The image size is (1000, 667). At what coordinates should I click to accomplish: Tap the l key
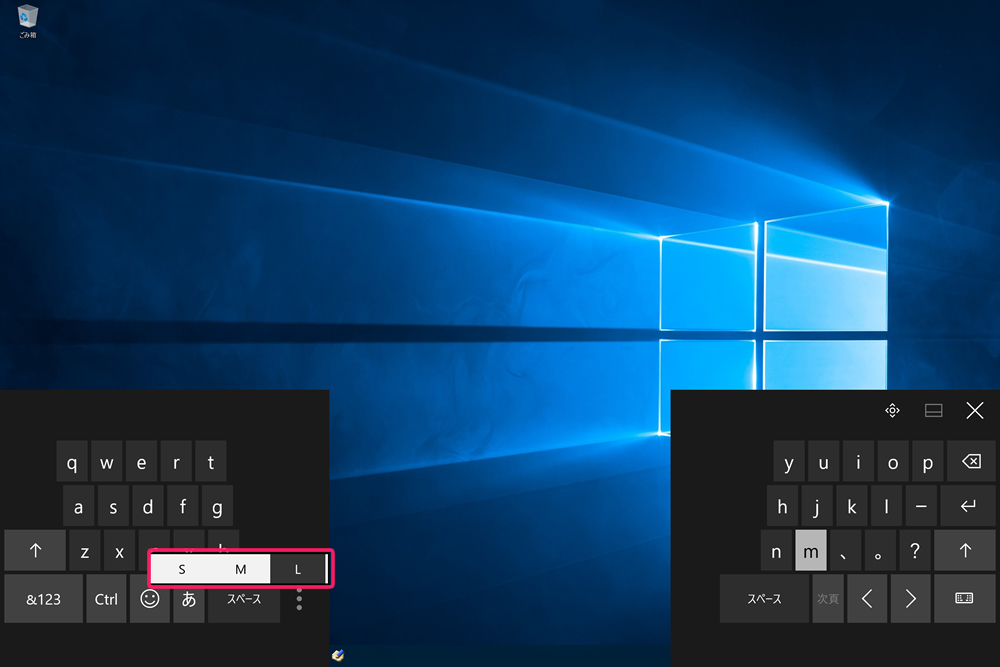(x=886, y=506)
